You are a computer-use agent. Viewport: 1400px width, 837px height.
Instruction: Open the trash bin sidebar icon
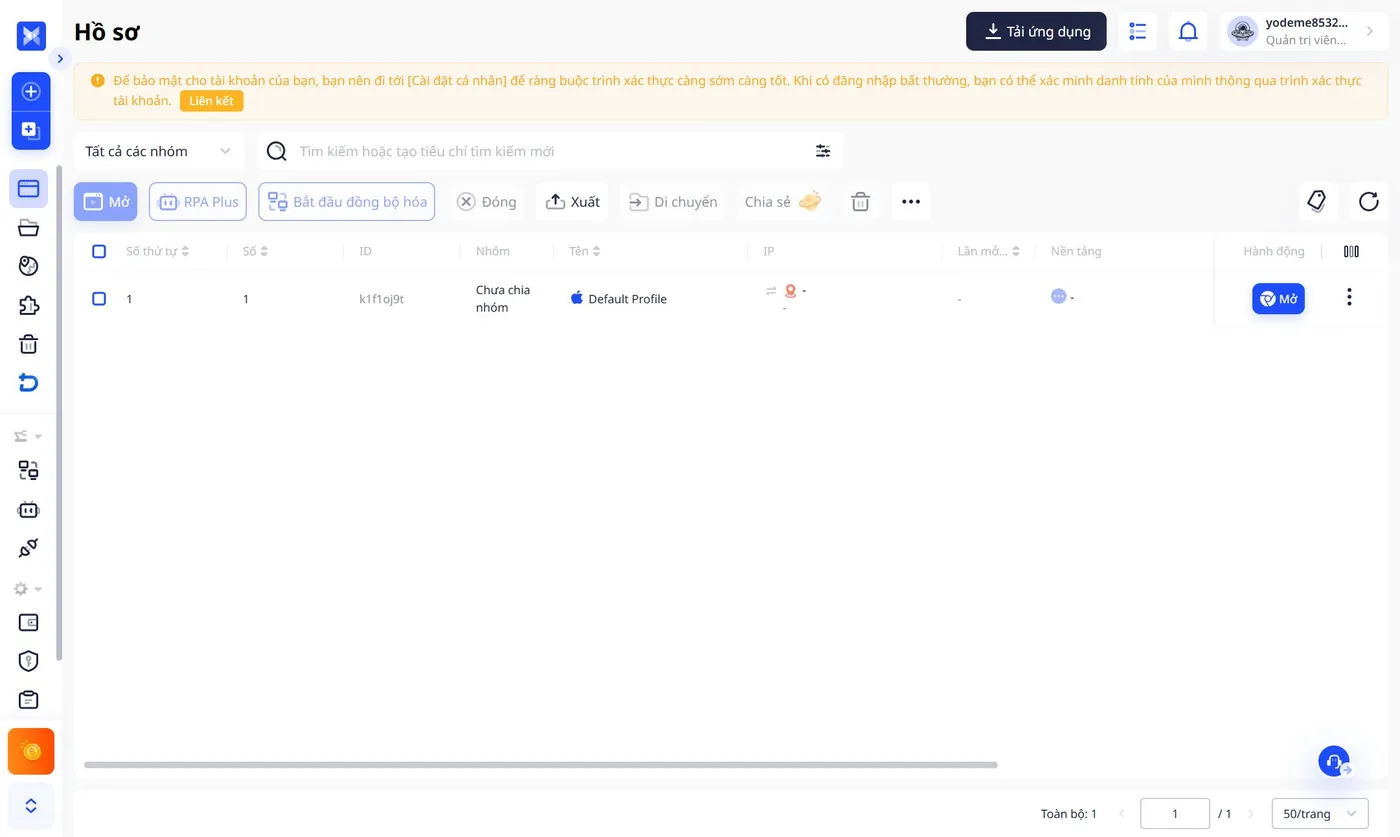coord(29,344)
